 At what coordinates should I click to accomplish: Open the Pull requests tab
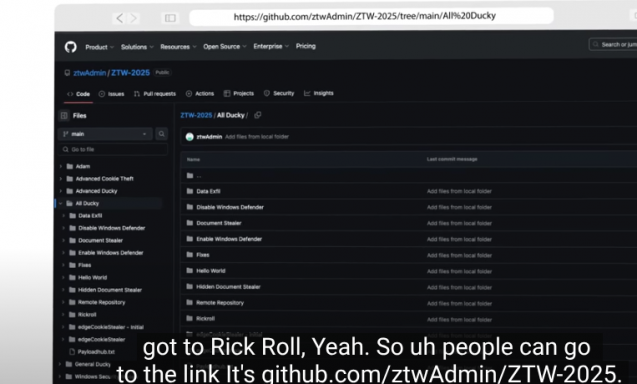coord(155,94)
